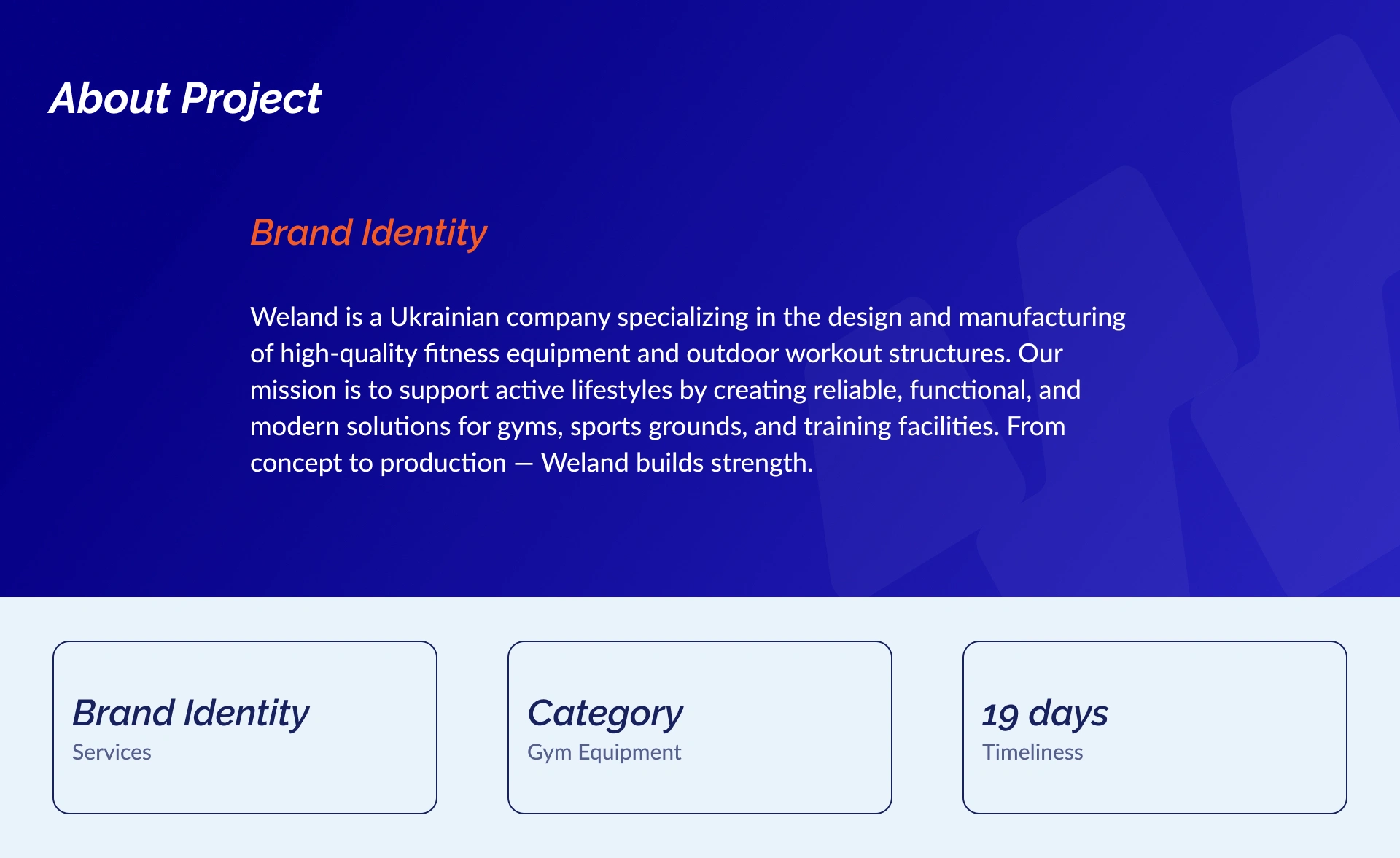Click 'concept to production' in the last line
The image size is (1400, 858).
pyautogui.click(x=378, y=463)
